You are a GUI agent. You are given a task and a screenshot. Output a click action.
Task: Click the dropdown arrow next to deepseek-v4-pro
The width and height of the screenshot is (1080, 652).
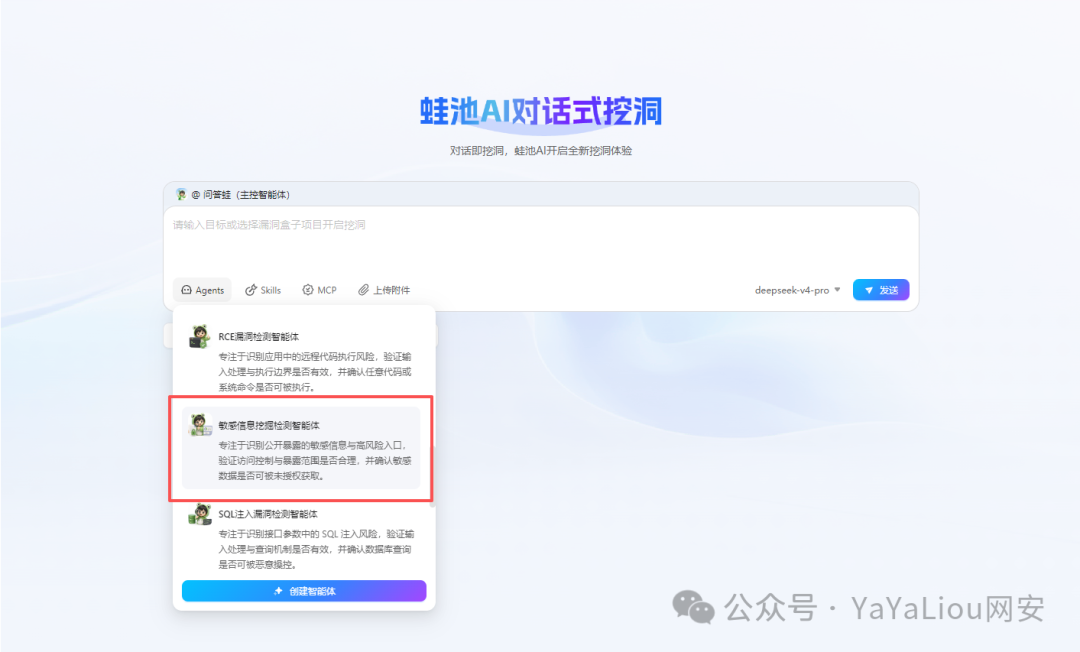pos(838,290)
